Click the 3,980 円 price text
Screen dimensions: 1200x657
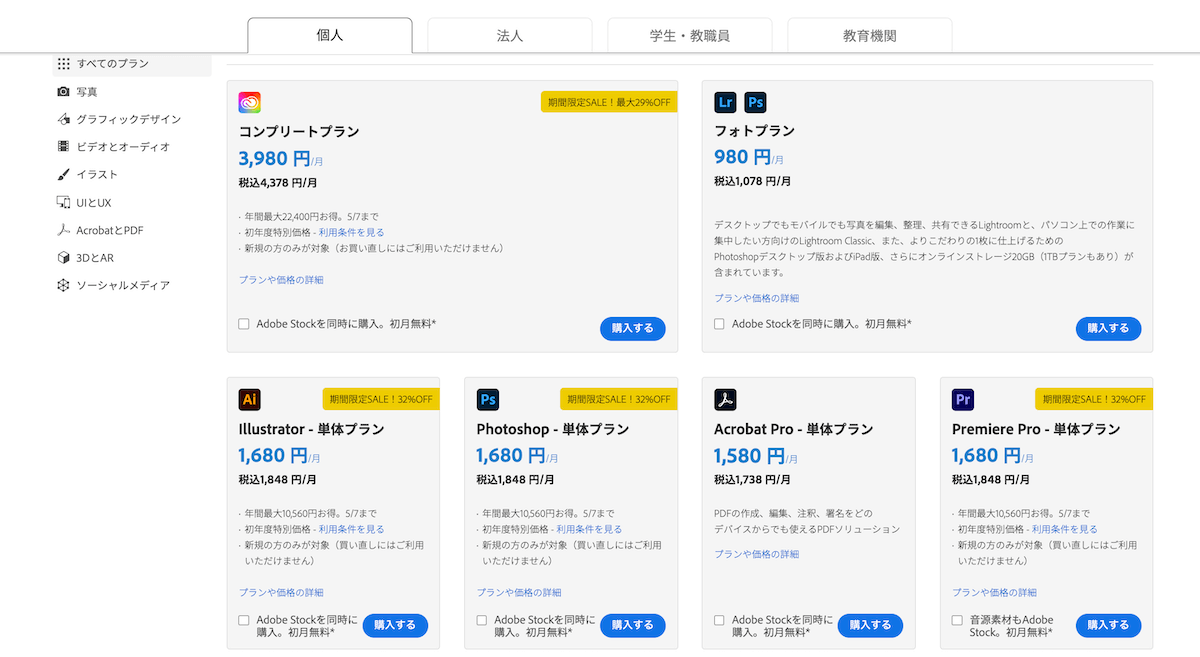pos(275,158)
